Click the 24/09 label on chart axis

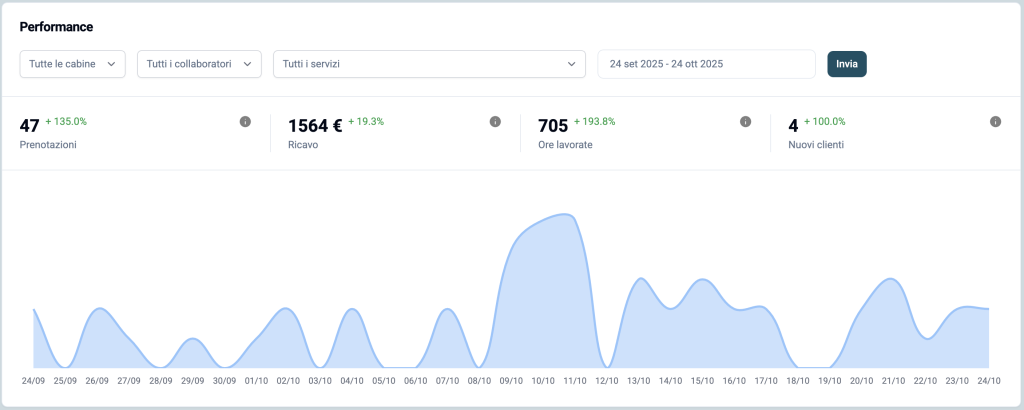tap(33, 381)
